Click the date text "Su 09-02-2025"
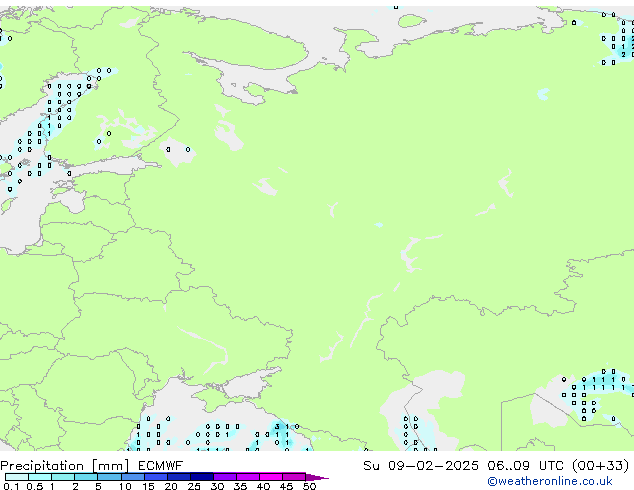 tap(421, 466)
